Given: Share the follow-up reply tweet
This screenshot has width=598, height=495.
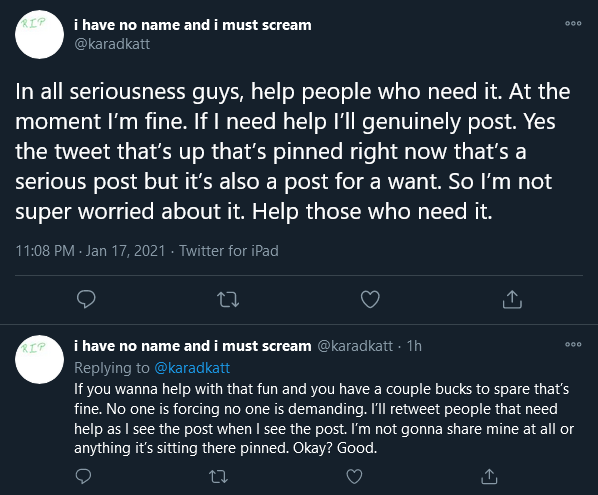Looking at the screenshot, I should coord(489,476).
